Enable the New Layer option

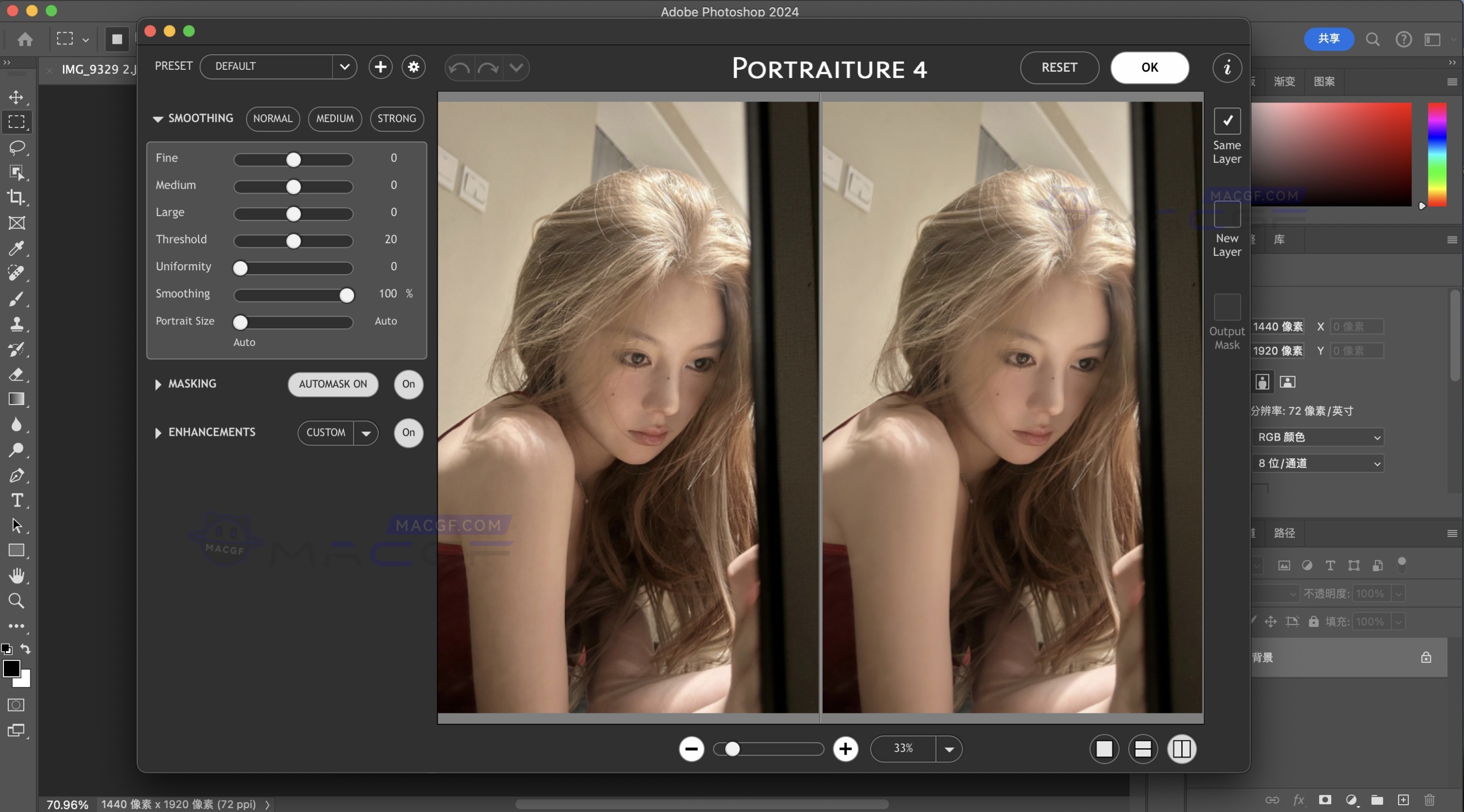point(1226,214)
